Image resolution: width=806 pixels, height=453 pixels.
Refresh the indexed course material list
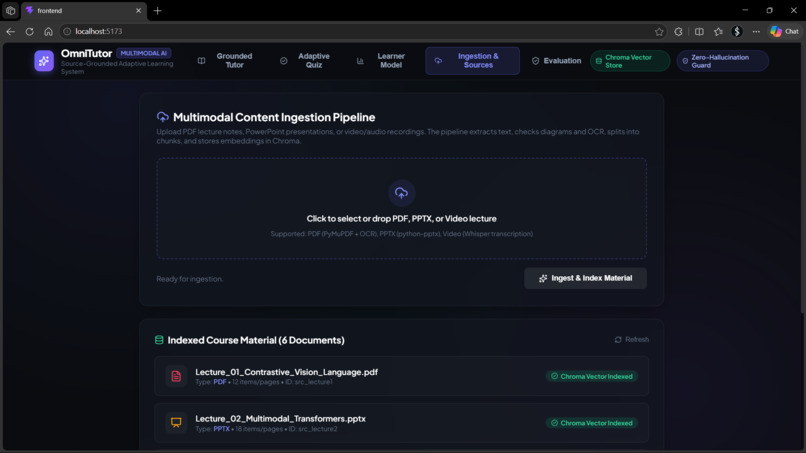(x=631, y=339)
